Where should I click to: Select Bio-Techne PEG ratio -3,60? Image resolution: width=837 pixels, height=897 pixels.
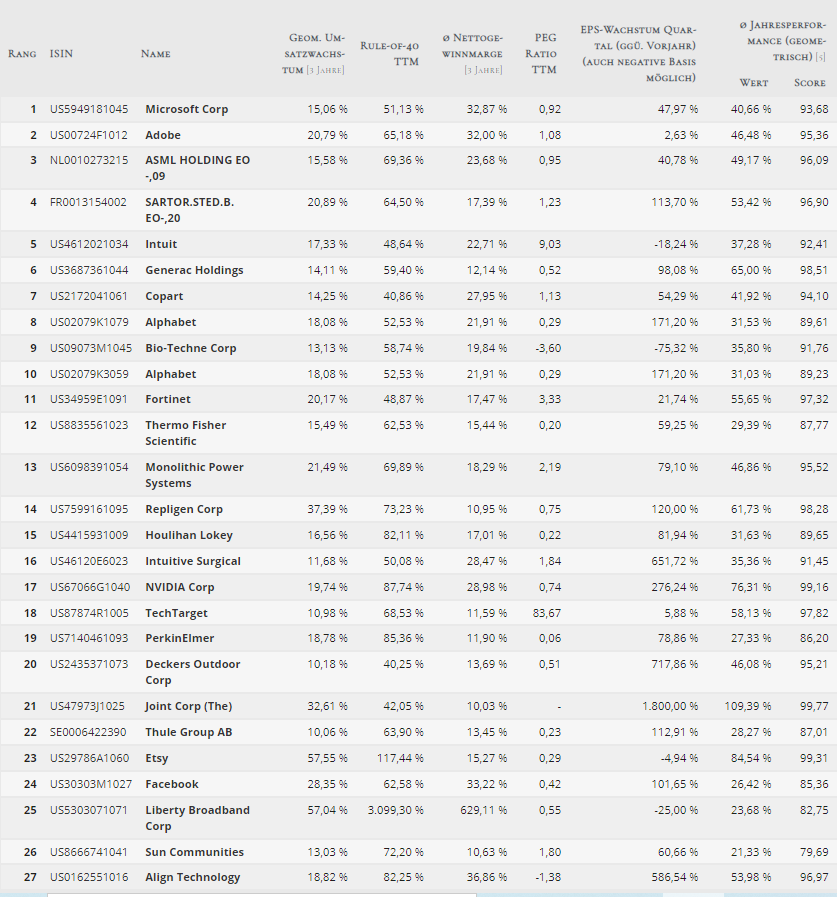pos(548,348)
